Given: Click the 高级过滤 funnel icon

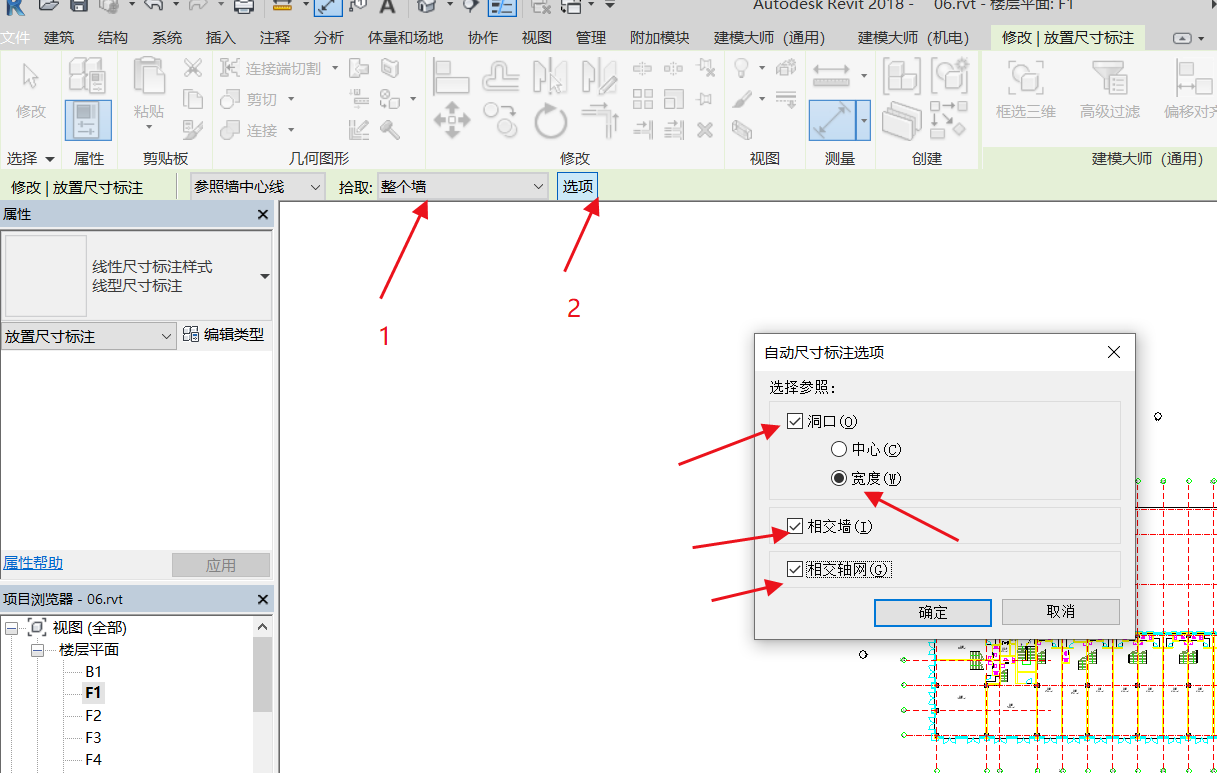Looking at the screenshot, I should [x=1109, y=80].
